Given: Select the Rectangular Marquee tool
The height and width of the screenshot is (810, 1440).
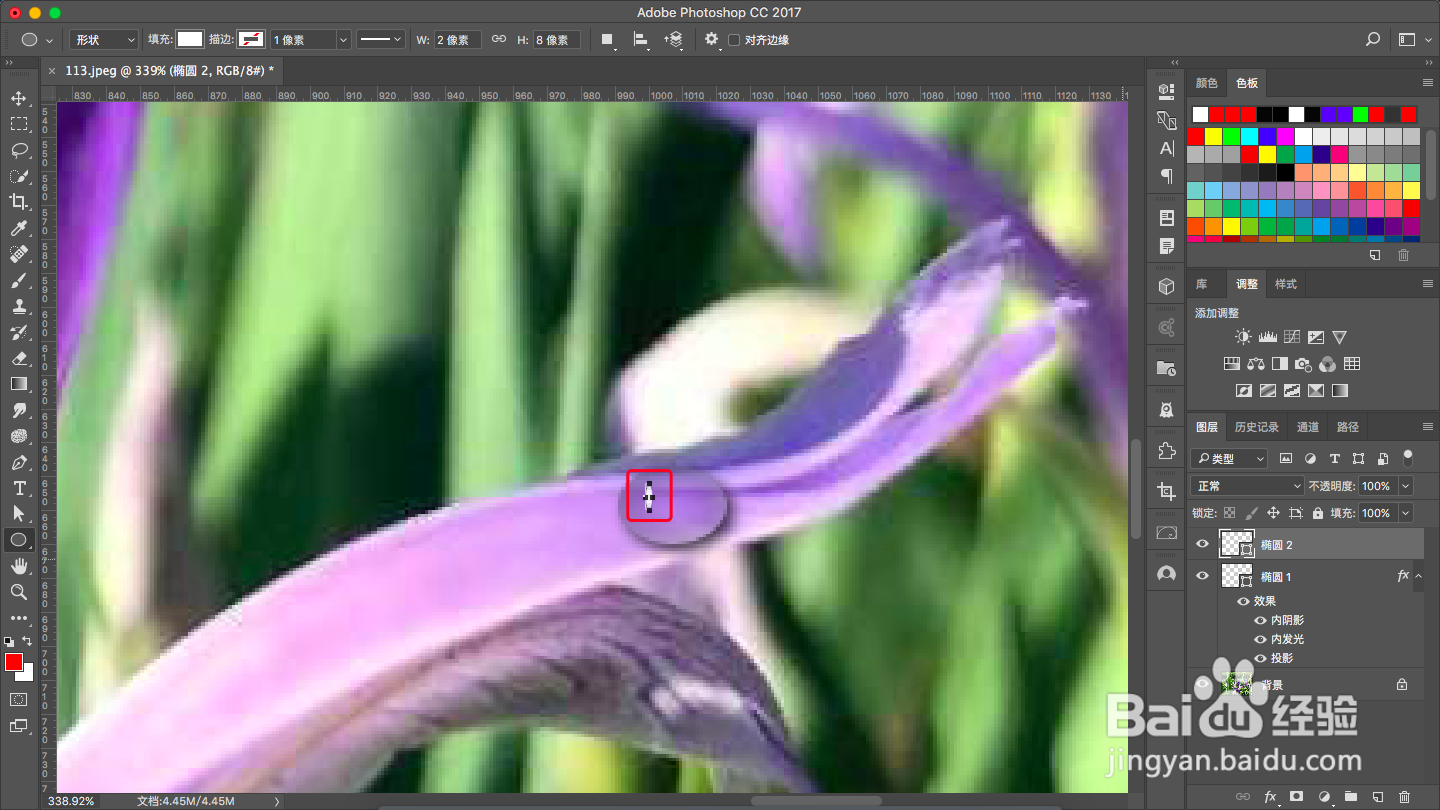Looking at the screenshot, I should pyautogui.click(x=19, y=124).
